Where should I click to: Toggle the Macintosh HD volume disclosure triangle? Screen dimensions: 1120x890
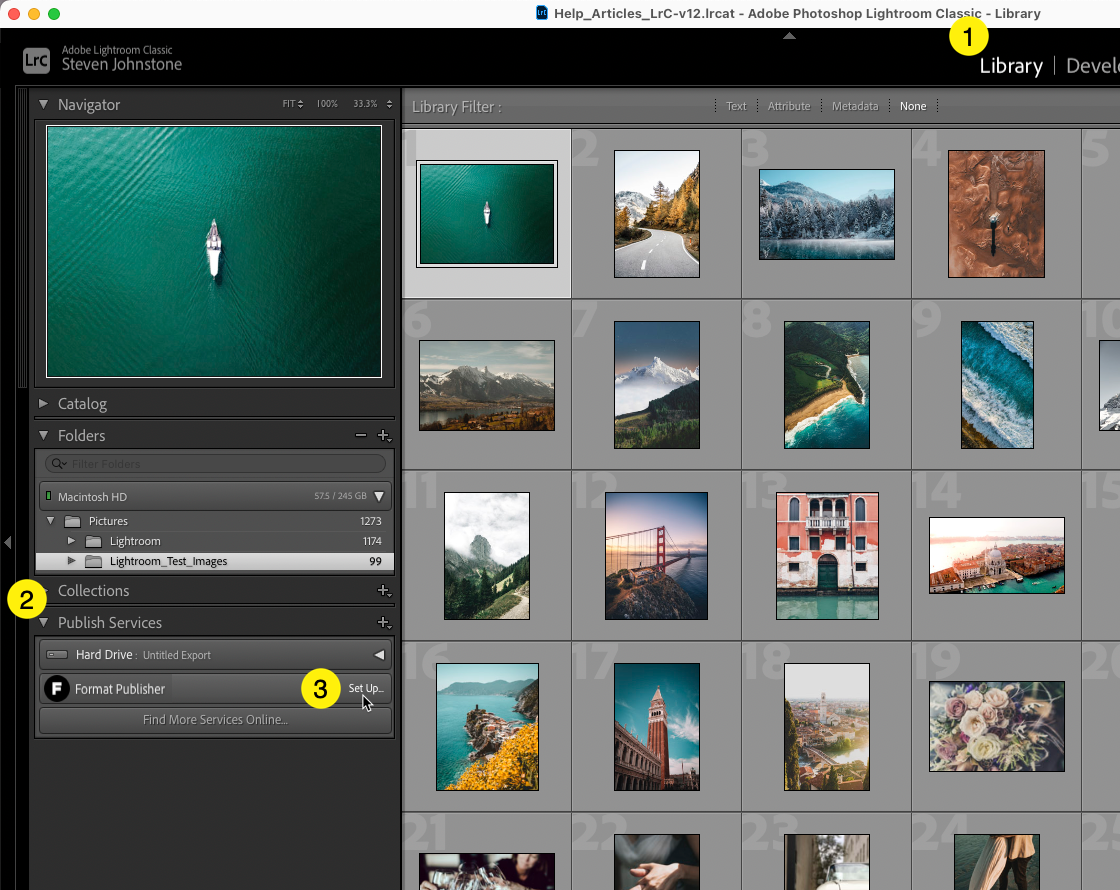pyautogui.click(x=379, y=496)
